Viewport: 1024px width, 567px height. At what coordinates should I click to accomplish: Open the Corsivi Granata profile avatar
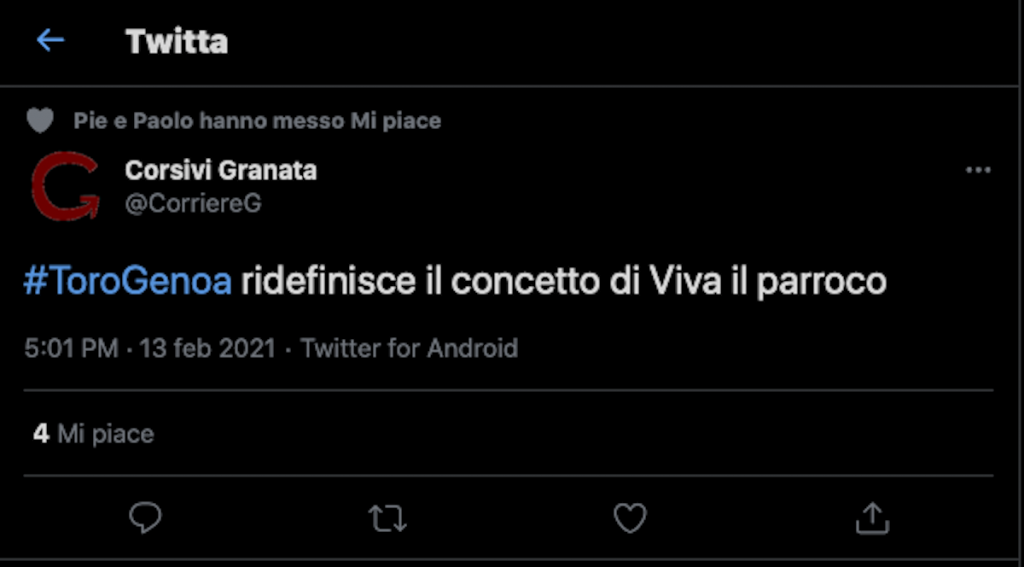pyautogui.click(x=65, y=186)
